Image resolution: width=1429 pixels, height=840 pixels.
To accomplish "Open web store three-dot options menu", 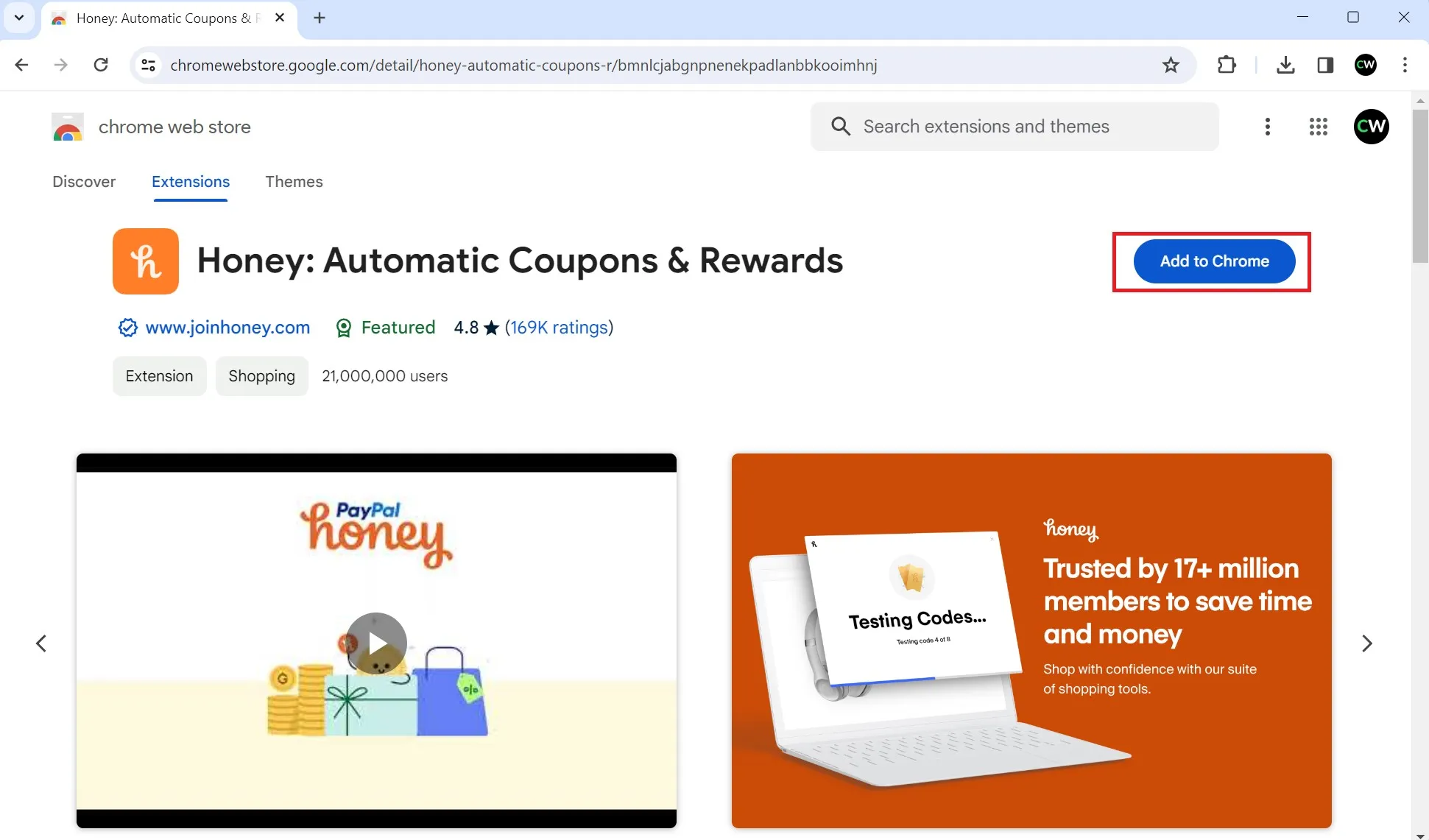I will (x=1267, y=127).
